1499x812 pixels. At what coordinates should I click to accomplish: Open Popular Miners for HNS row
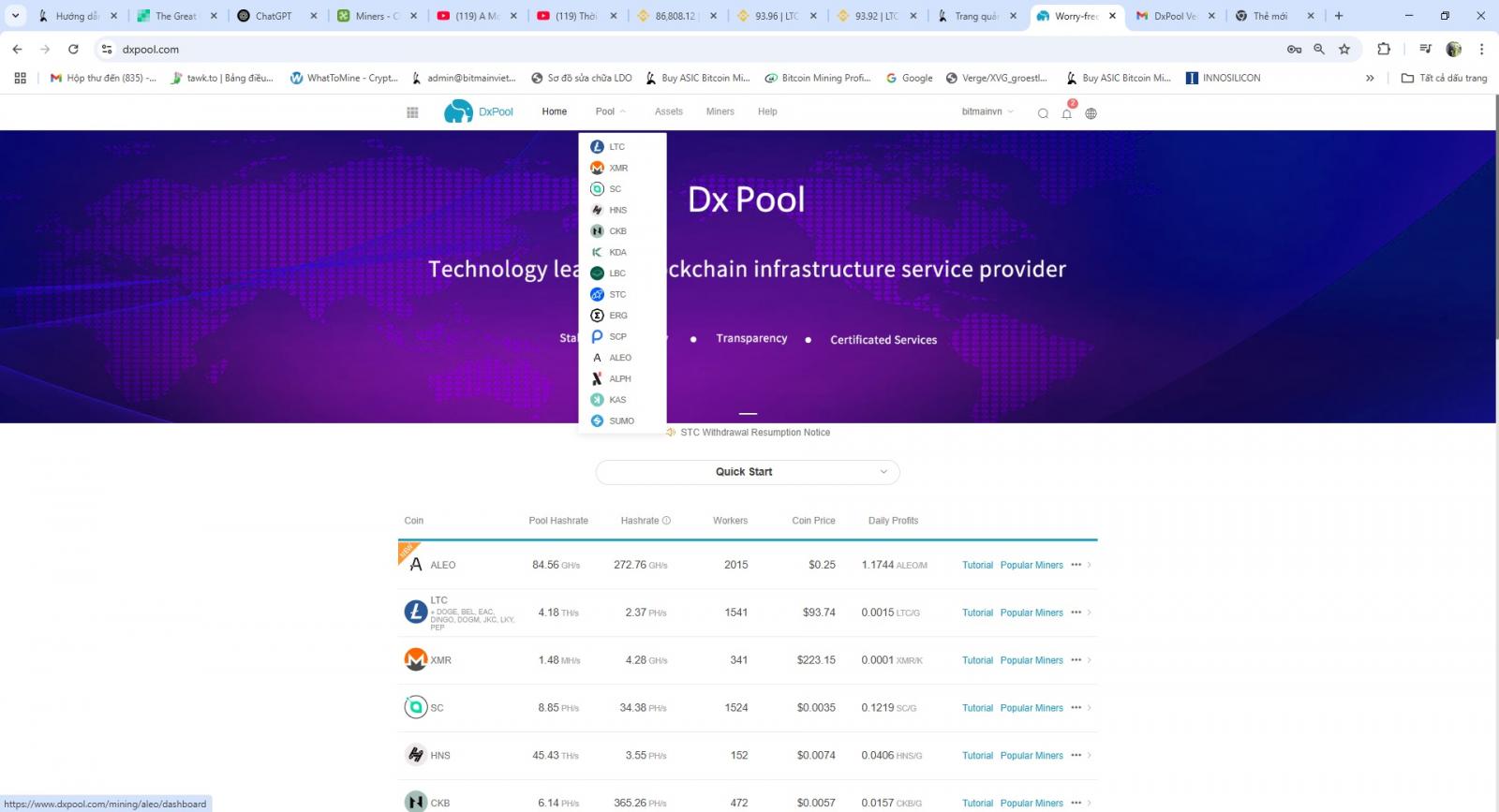tap(1031, 756)
